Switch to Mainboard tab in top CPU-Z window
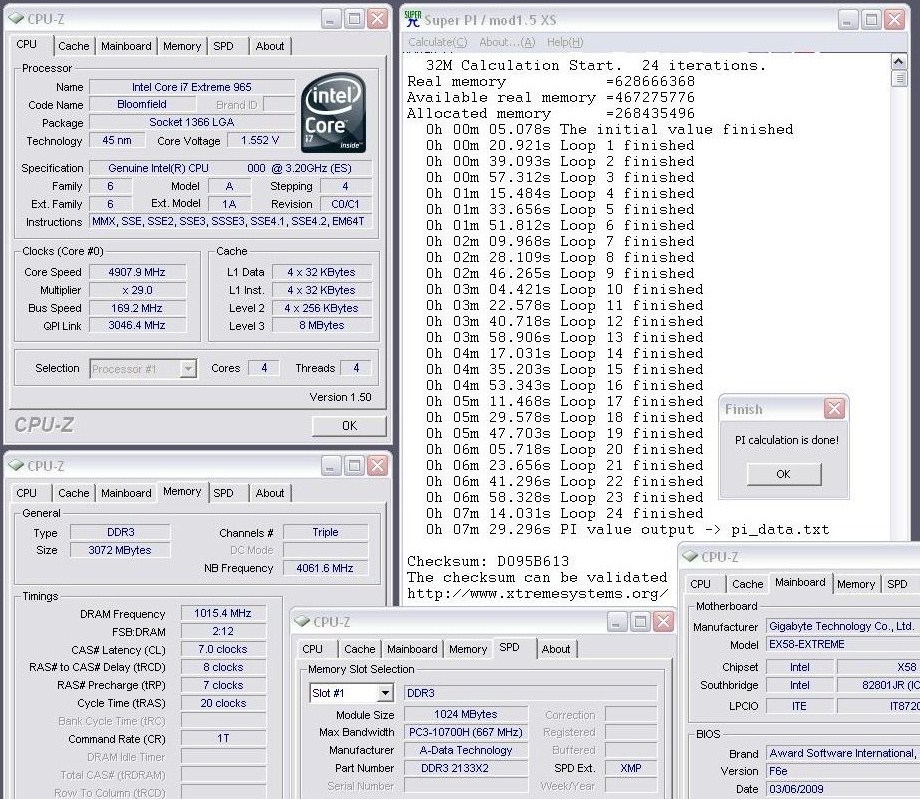The width and height of the screenshot is (920, 799). (126, 46)
